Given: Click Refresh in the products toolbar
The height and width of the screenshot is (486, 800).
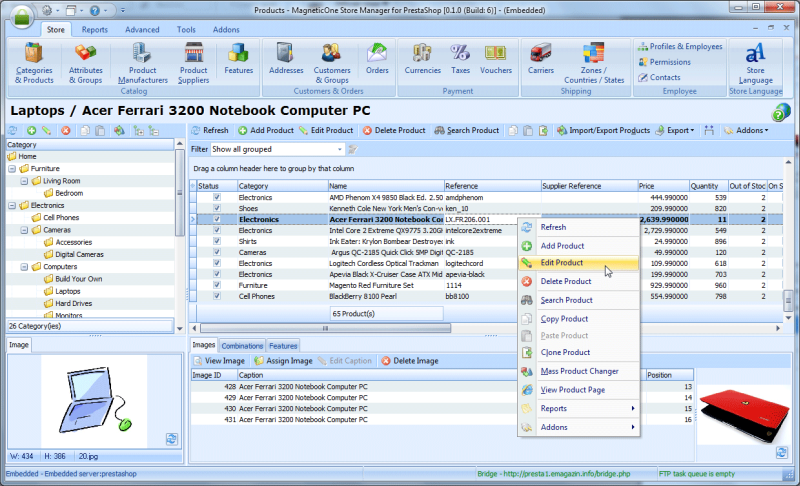Looking at the screenshot, I should click(x=210, y=131).
